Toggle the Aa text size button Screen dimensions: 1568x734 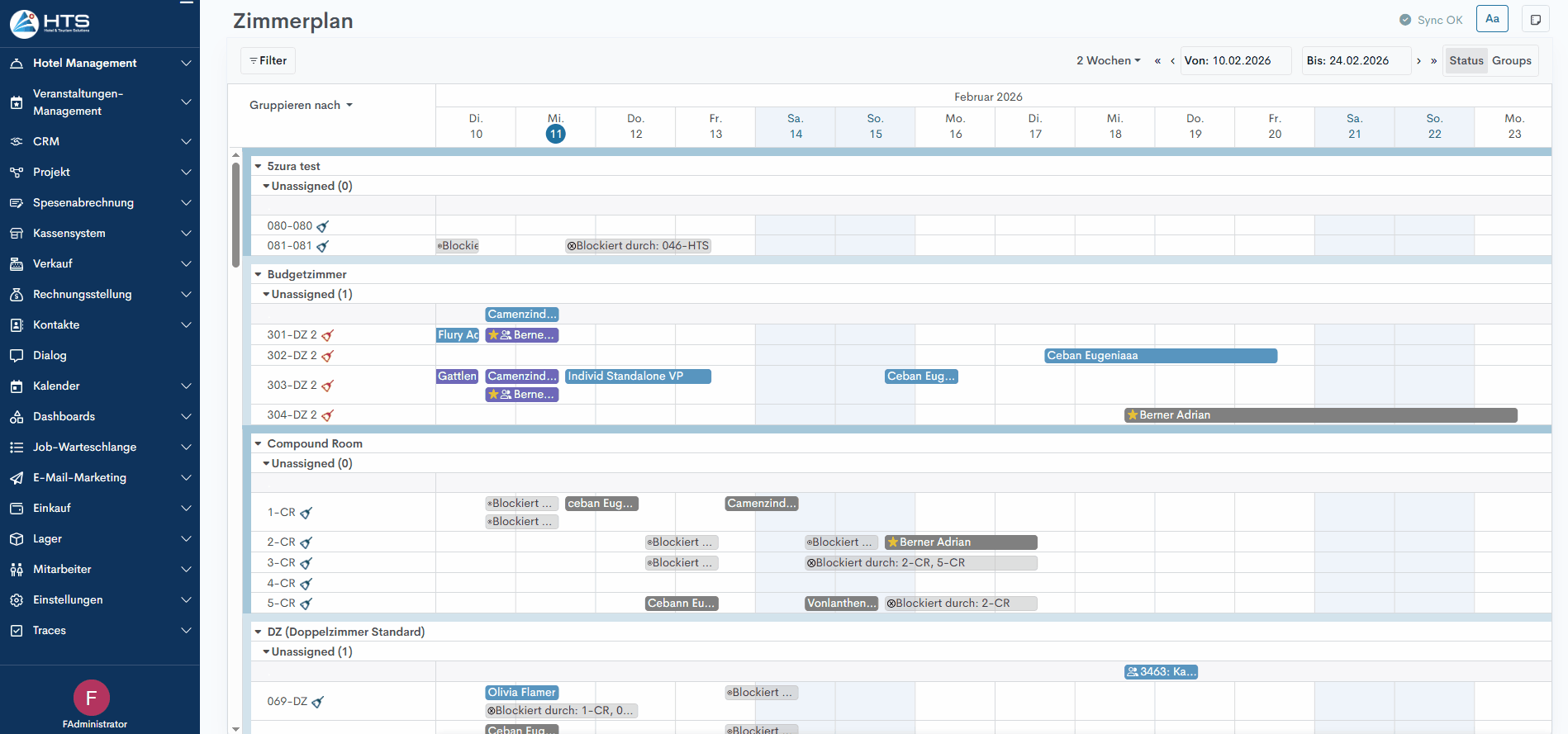(x=1492, y=19)
